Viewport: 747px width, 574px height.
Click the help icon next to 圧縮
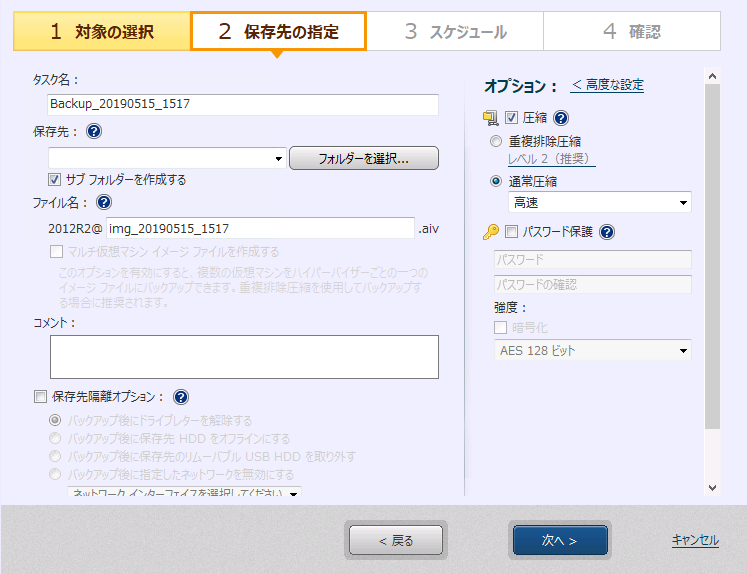pyautogui.click(x=561, y=118)
